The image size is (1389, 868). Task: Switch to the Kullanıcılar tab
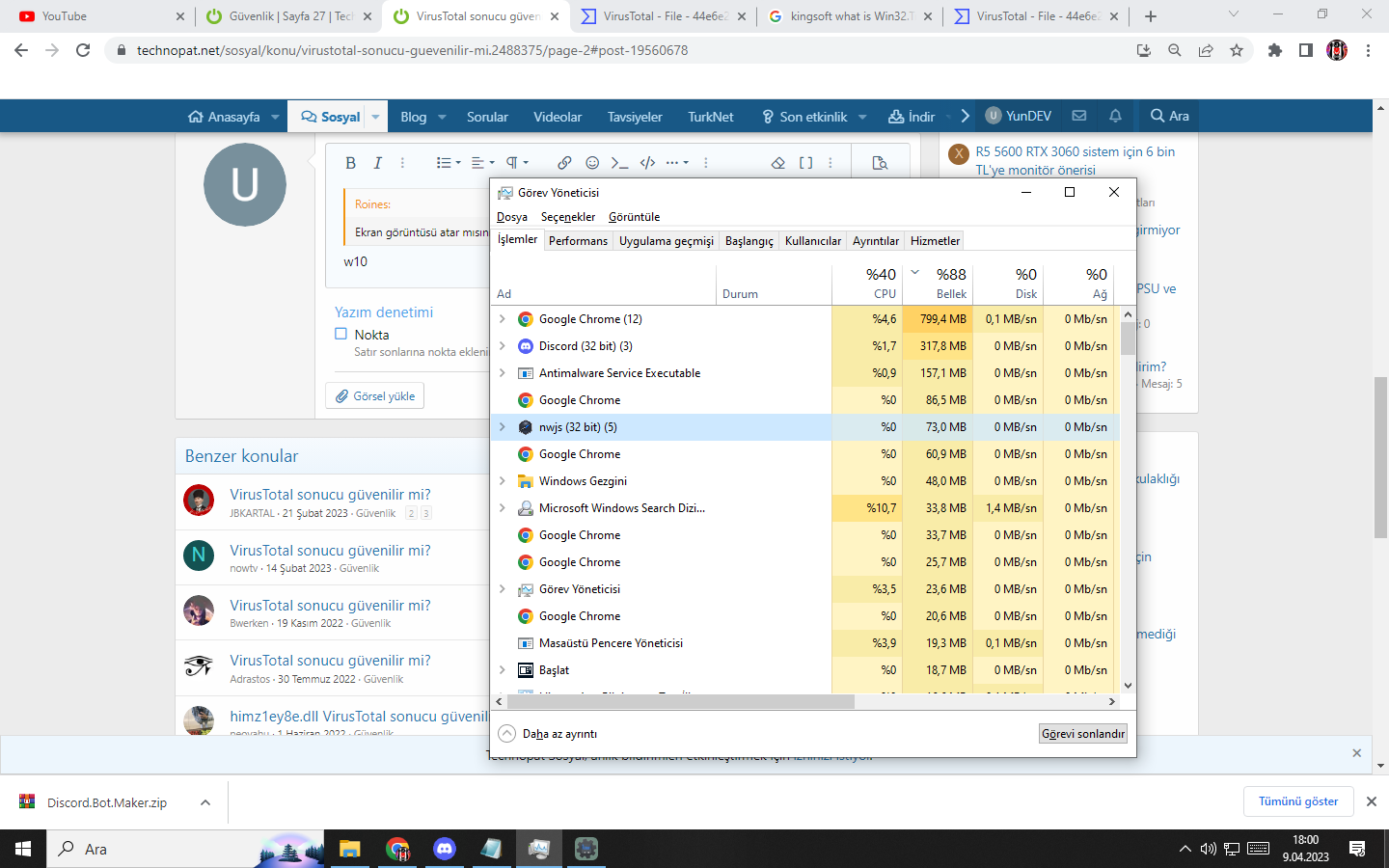click(813, 241)
